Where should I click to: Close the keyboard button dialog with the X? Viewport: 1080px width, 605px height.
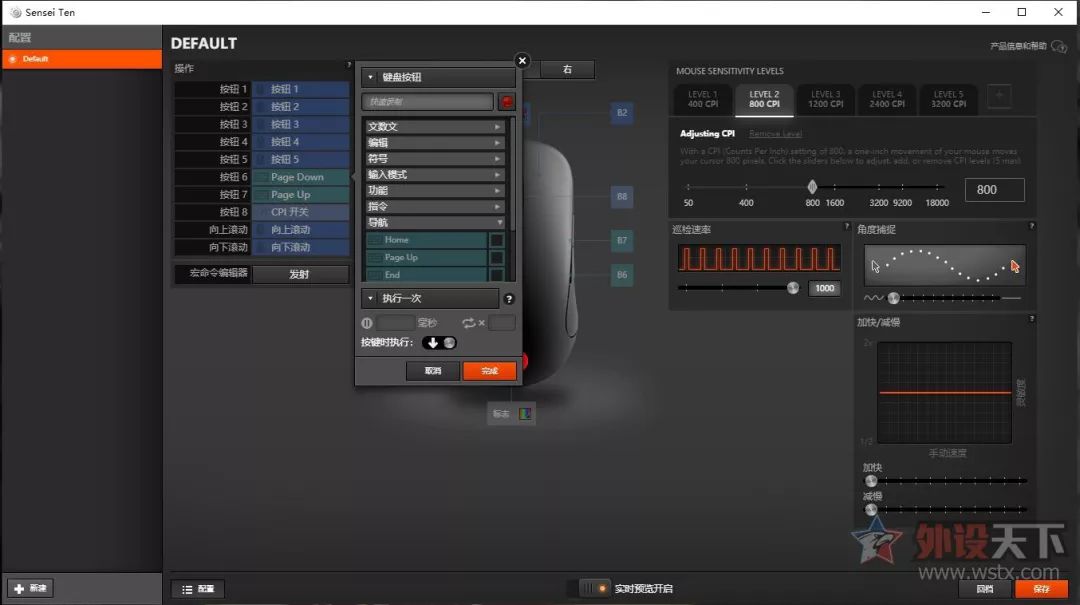(522, 61)
